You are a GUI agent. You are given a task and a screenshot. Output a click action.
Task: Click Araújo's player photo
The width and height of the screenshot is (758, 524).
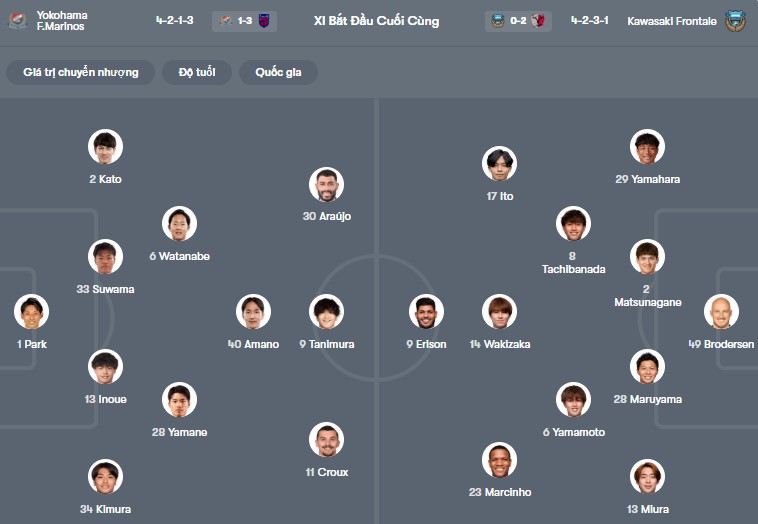[x=326, y=185]
